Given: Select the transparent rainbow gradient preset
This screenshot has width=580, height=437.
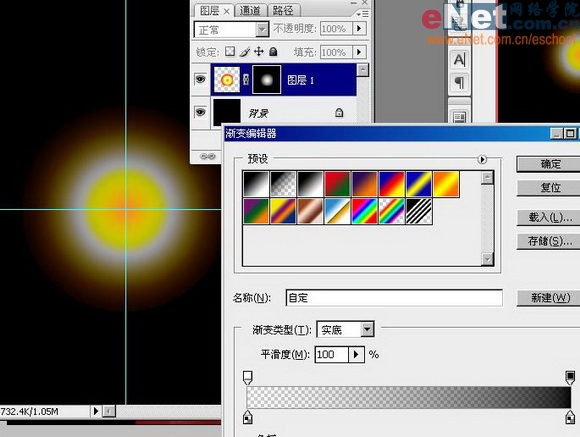Looking at the screenshot, I should click(392, 211).
